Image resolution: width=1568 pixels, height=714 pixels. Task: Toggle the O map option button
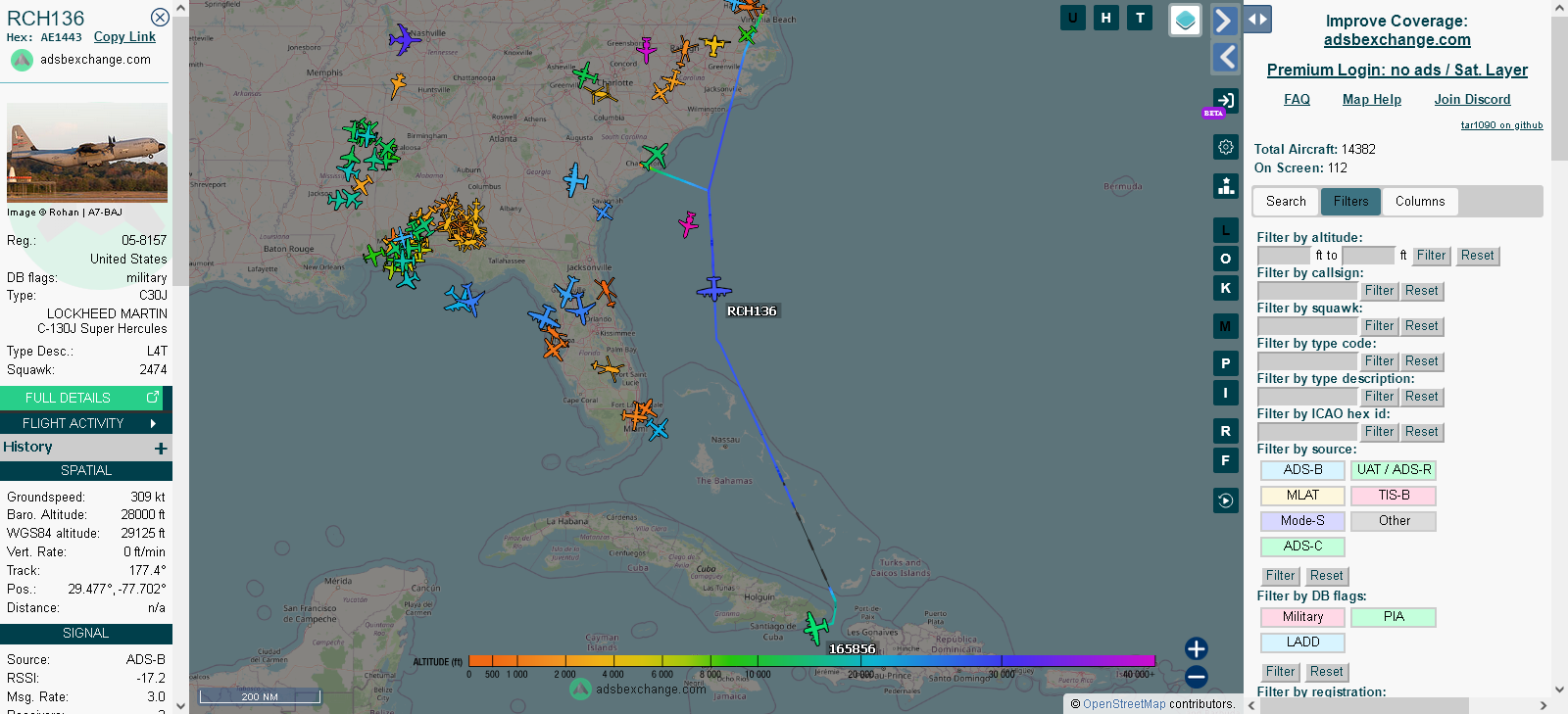coord(1226,259)
